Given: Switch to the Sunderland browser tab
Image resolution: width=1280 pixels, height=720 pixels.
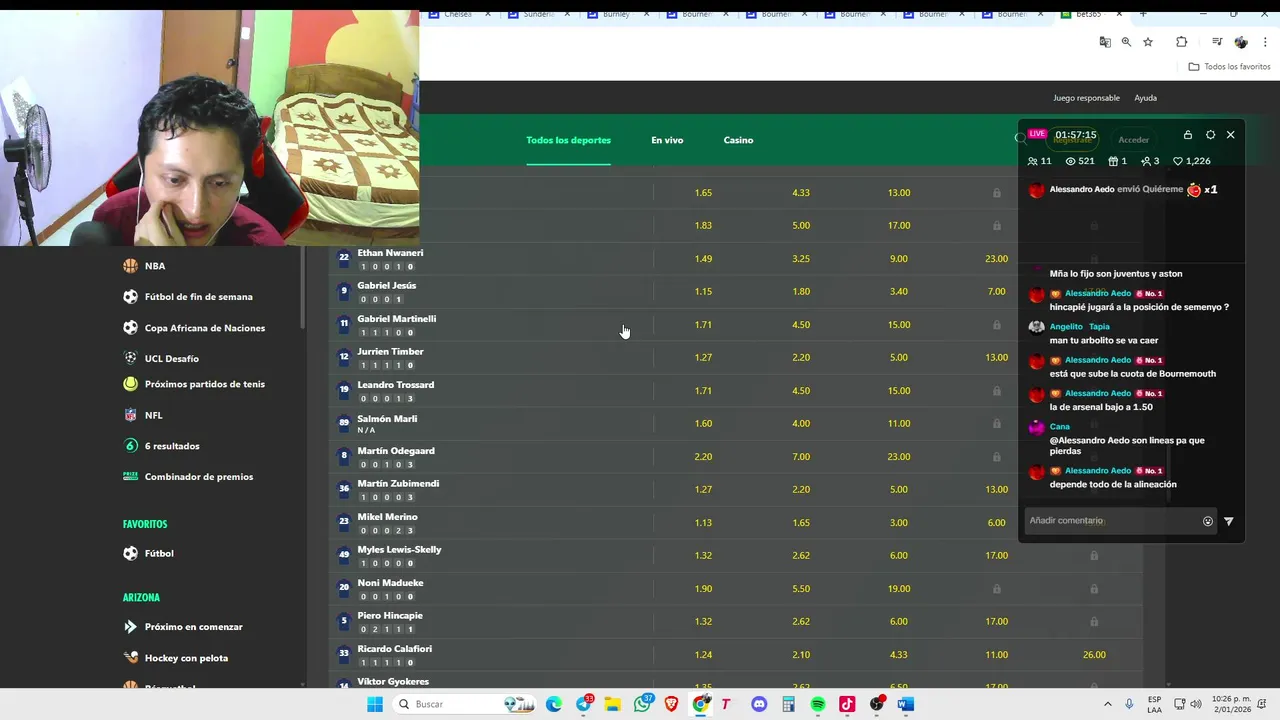Looking at the screenshot, I should (538, 14).
